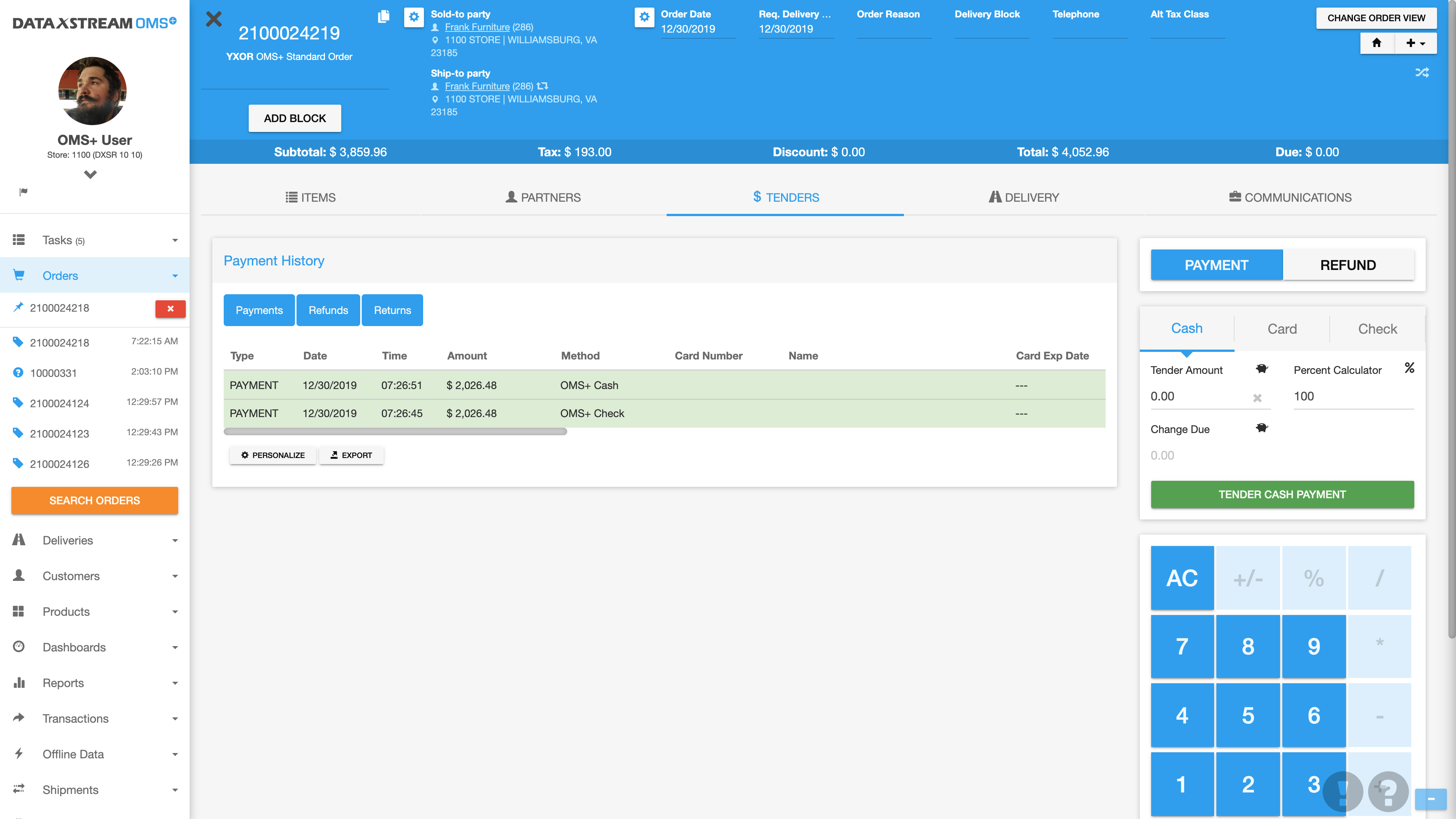Image resolution: width=1456 pixels, height=819 pixels.
Task: Click the flag icon in sidebar
Action: click(x=23, y=192)
